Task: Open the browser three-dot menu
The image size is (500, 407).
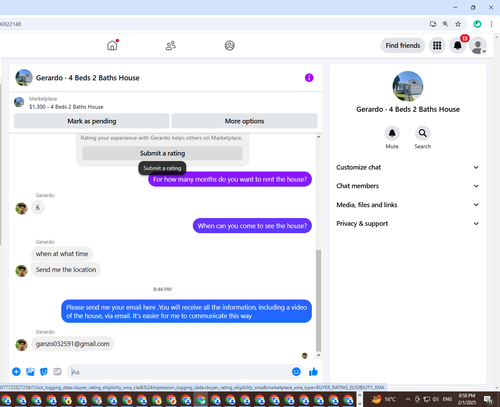Action: [x=491, y=24]
